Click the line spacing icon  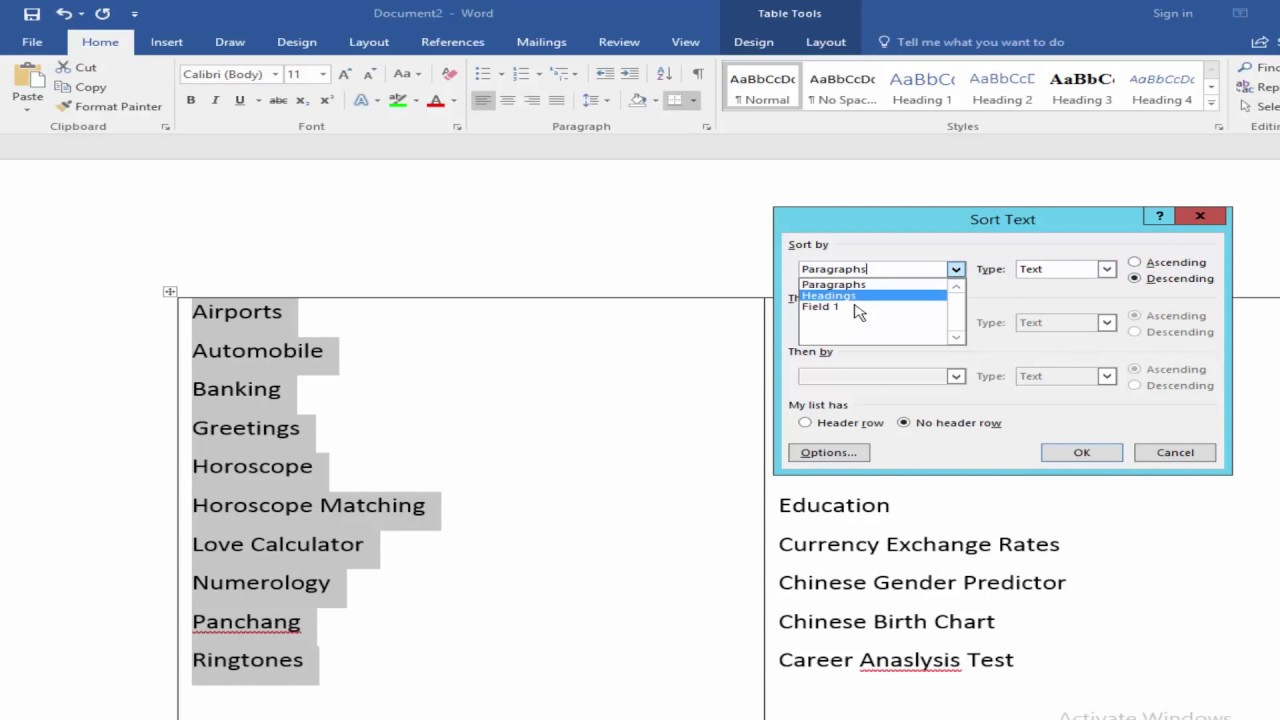coord(590,100)
